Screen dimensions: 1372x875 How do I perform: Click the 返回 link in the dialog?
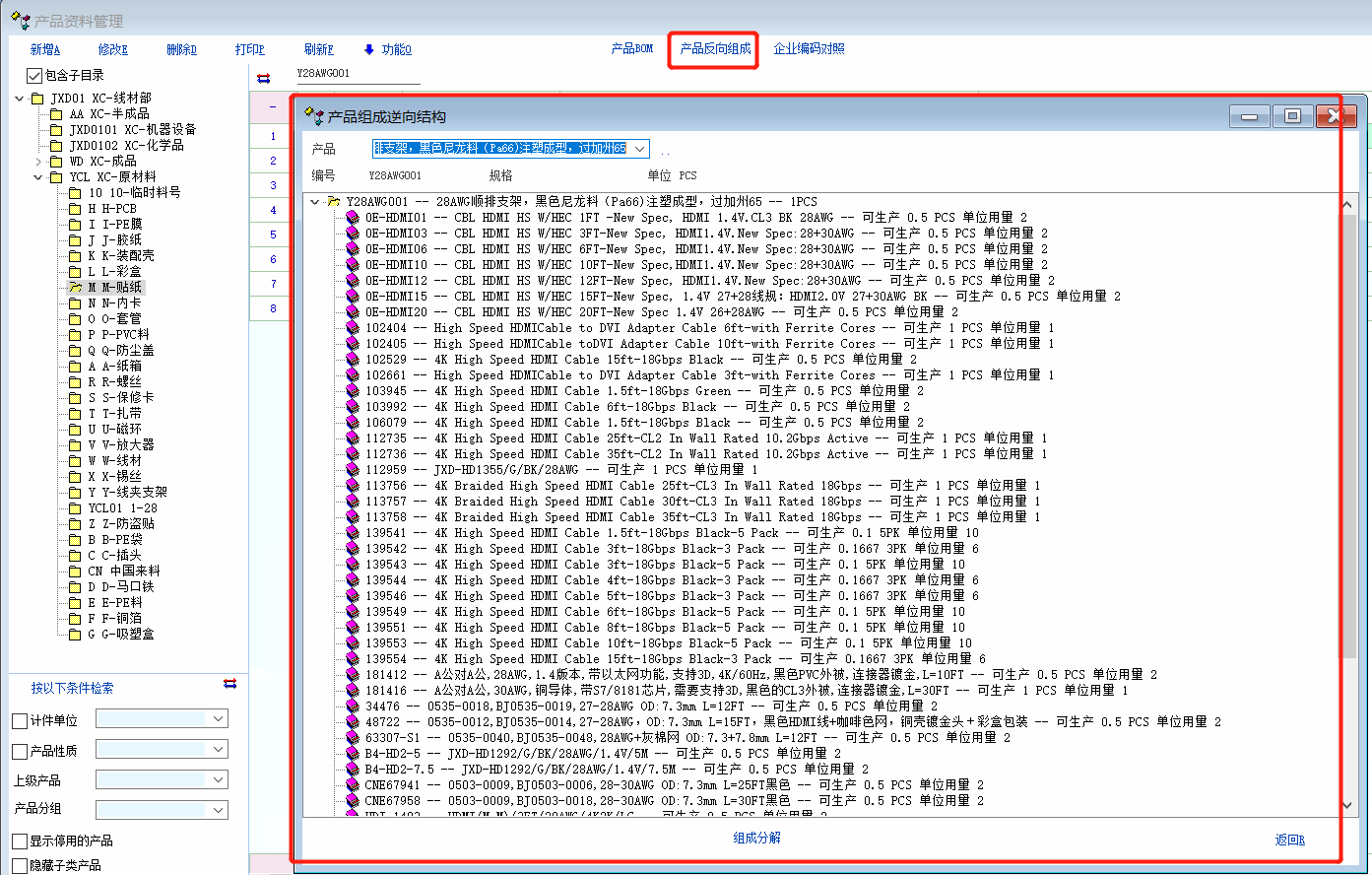1289,841
